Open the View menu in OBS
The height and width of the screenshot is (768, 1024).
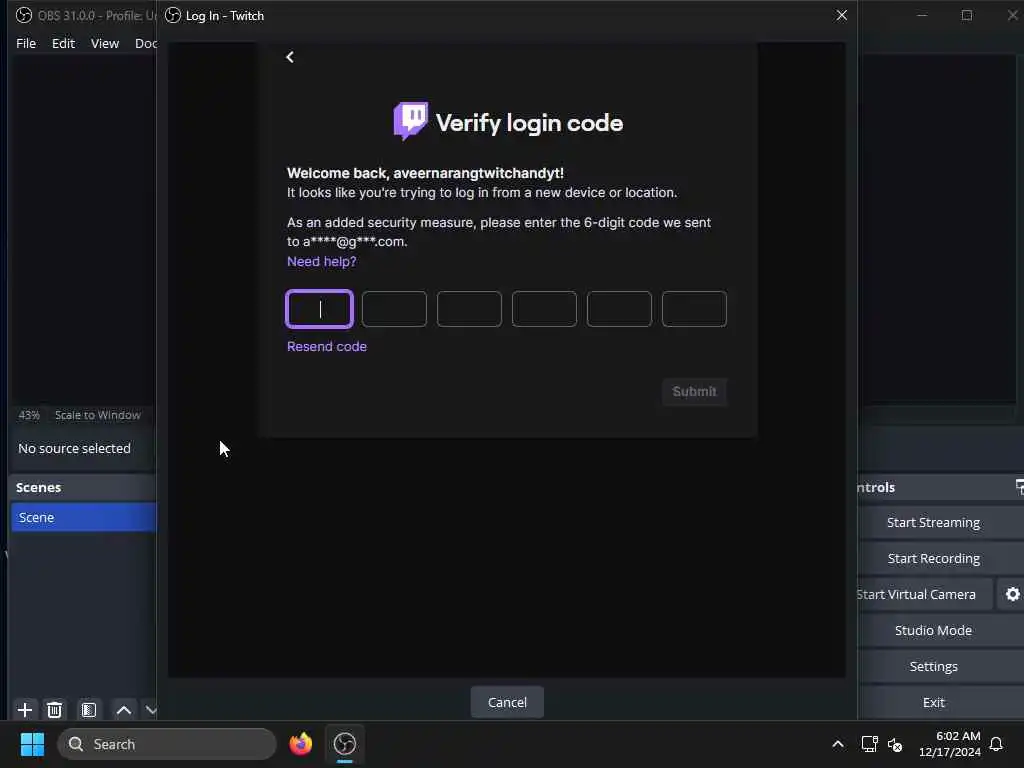click(x=104, y=43)
